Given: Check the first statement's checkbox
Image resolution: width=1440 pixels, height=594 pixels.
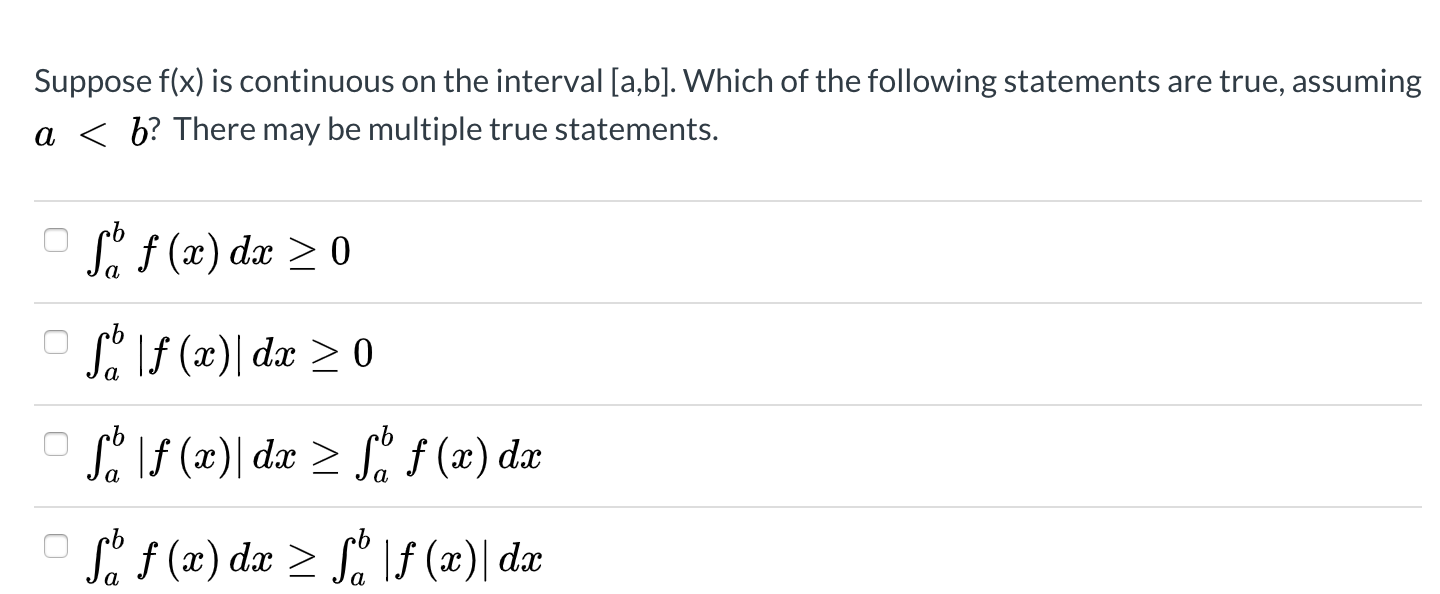Looking at the screenshot, I should coord(55,240).
